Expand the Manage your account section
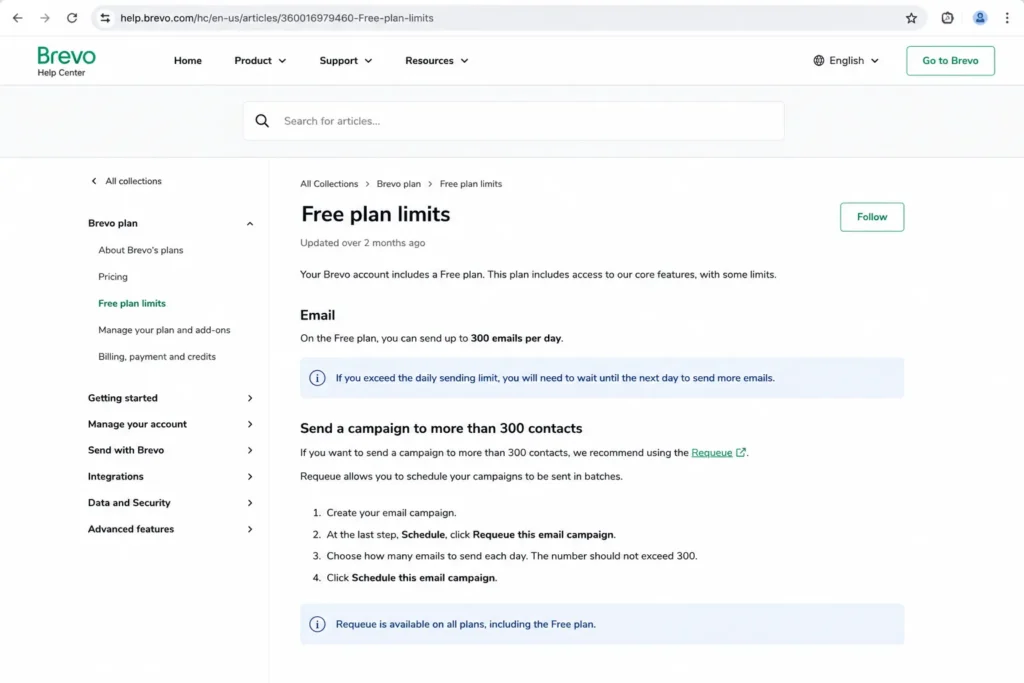 click(x=249, y=424)
